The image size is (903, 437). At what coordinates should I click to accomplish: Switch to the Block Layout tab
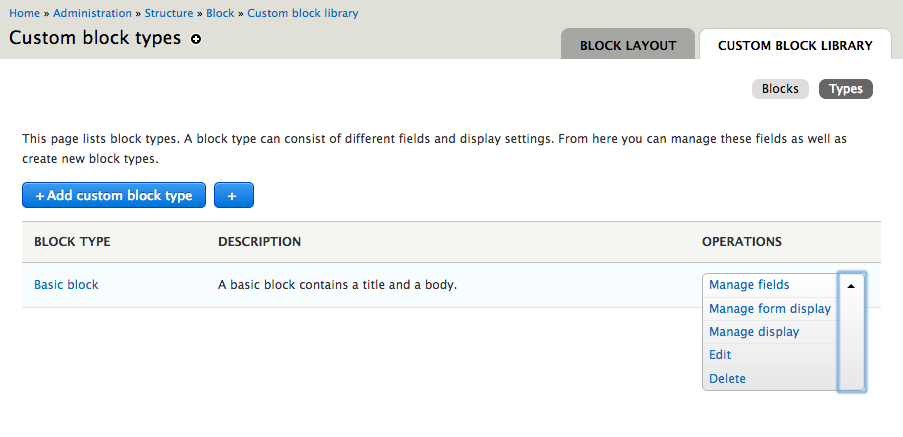pos(628,45)
